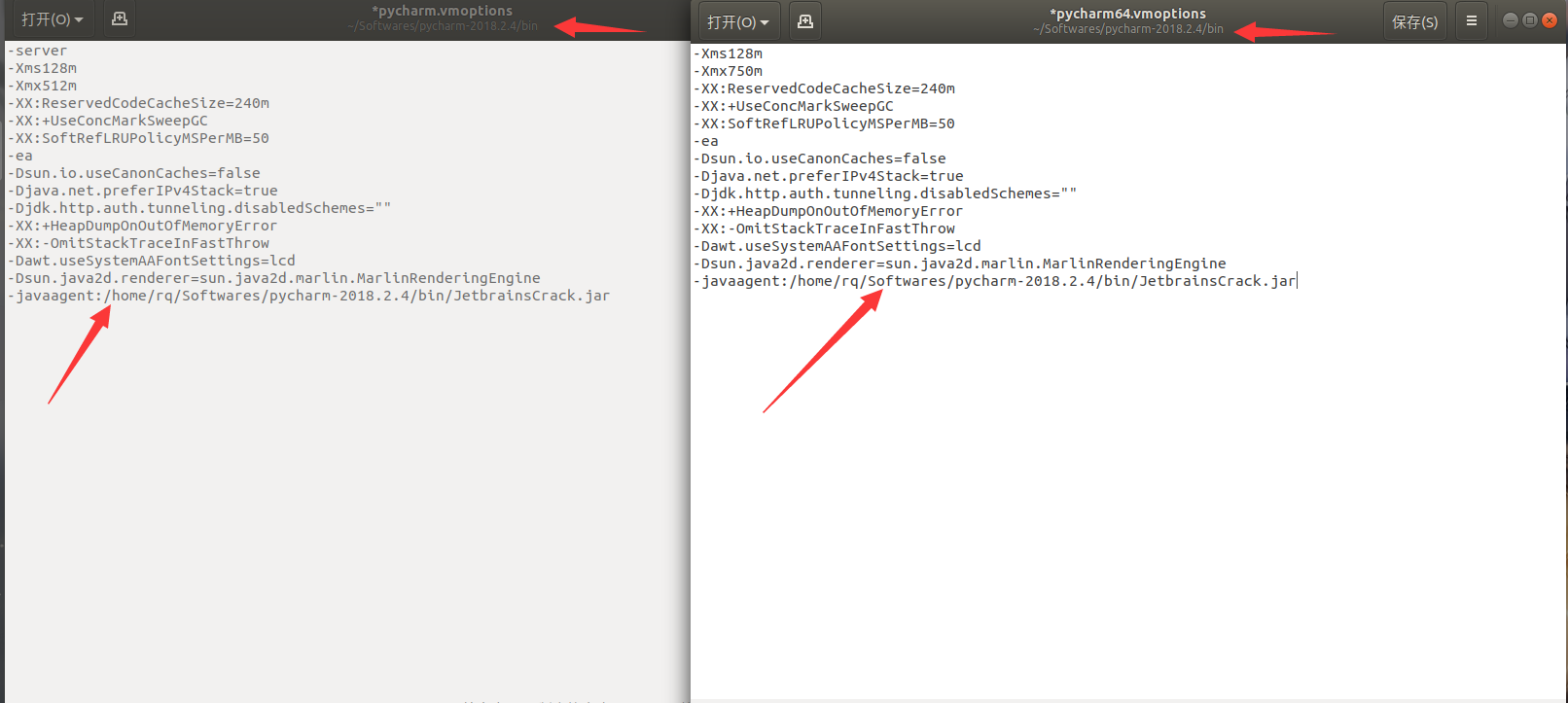Click the -Xms128m line in right editor
Image resolution: width=1568 pixels, height=703 pixels.
tap(728, 53)
